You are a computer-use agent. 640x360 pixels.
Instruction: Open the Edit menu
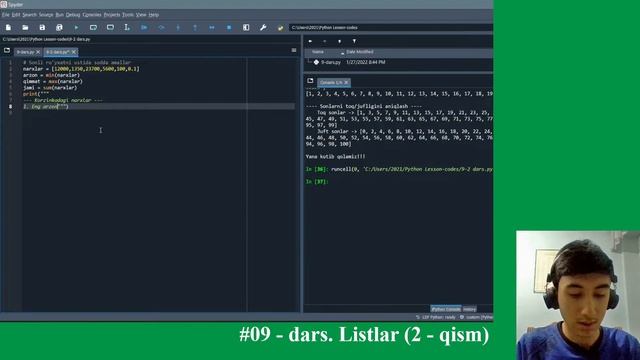tap(16, 15)
